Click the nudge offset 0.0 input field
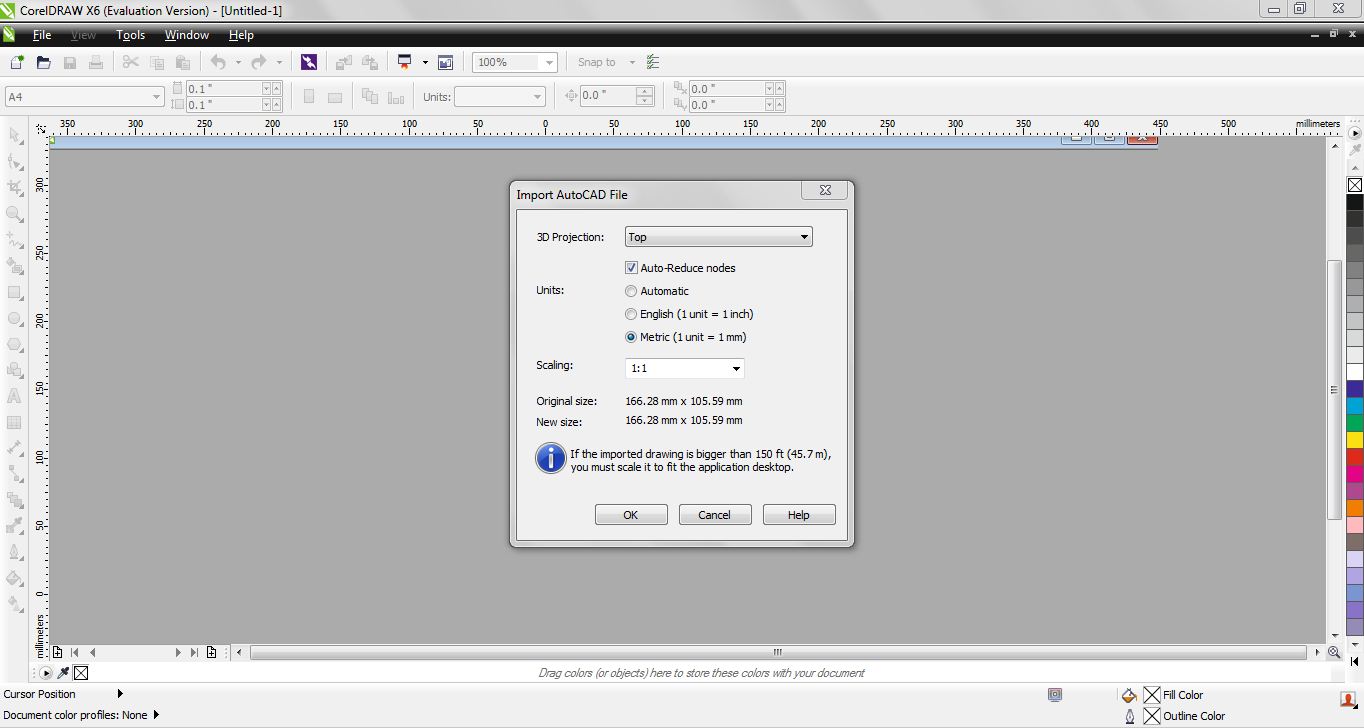Image resolution: width=1364 pixels, height=728 pixels. [x=609, y=96]
